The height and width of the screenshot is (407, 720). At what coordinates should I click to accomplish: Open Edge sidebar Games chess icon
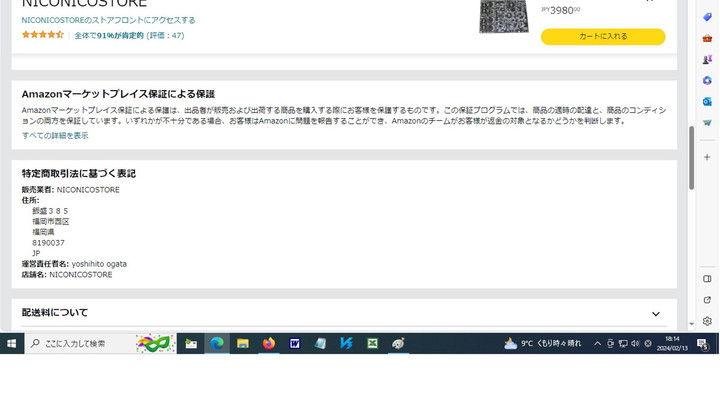click(x=707, y=59)
